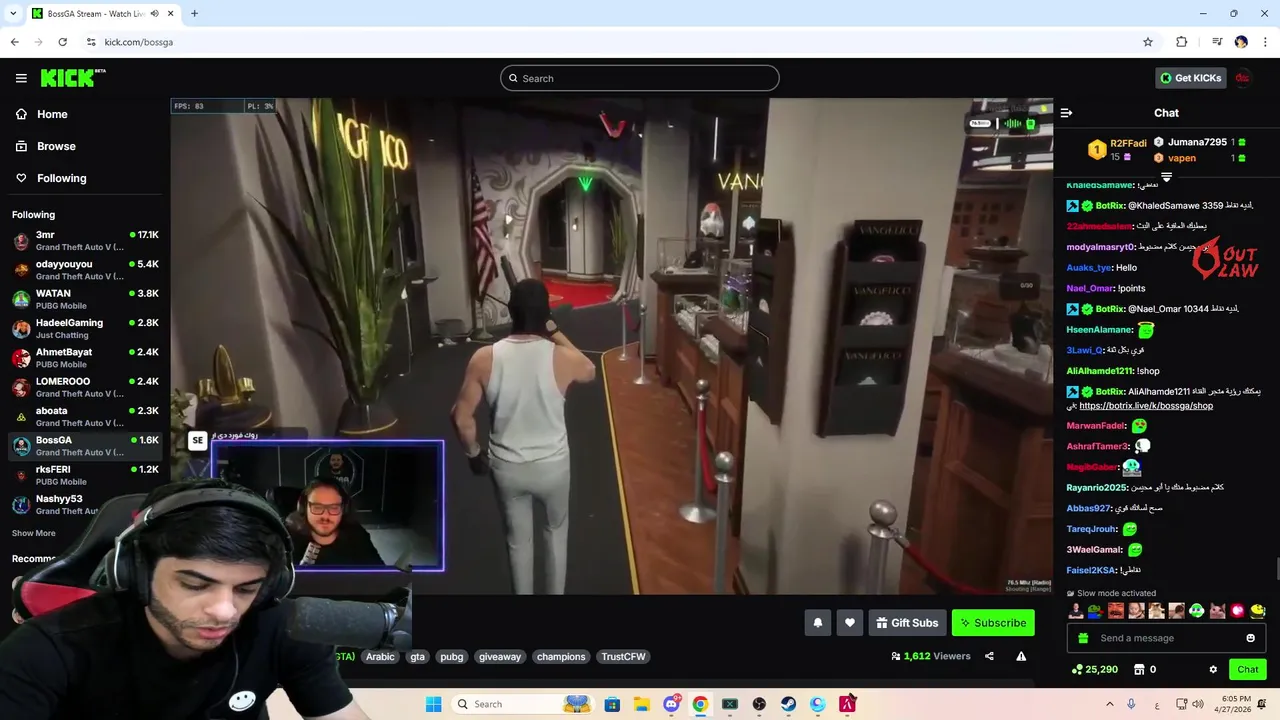Reload the kick.com page

[62, 42]
